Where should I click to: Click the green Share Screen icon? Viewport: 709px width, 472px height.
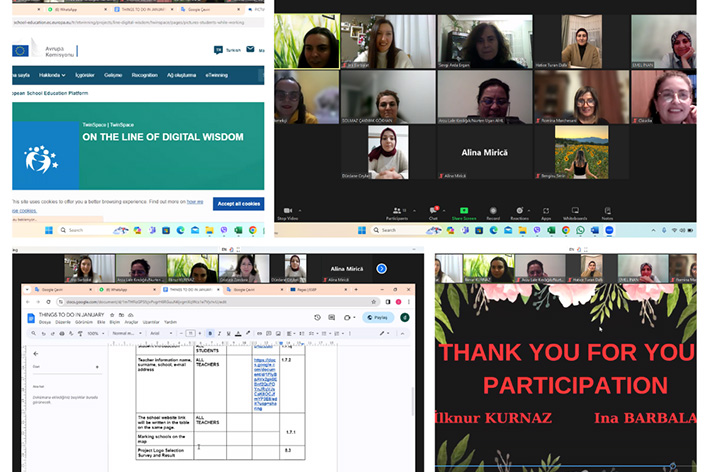[x=463, y=212]
